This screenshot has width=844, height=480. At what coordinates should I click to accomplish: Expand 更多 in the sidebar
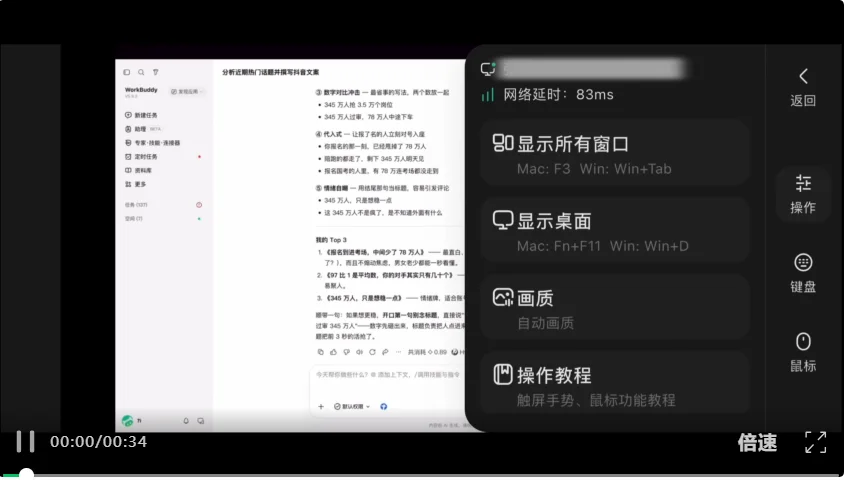pyautogui.click(x=136, y=184)
